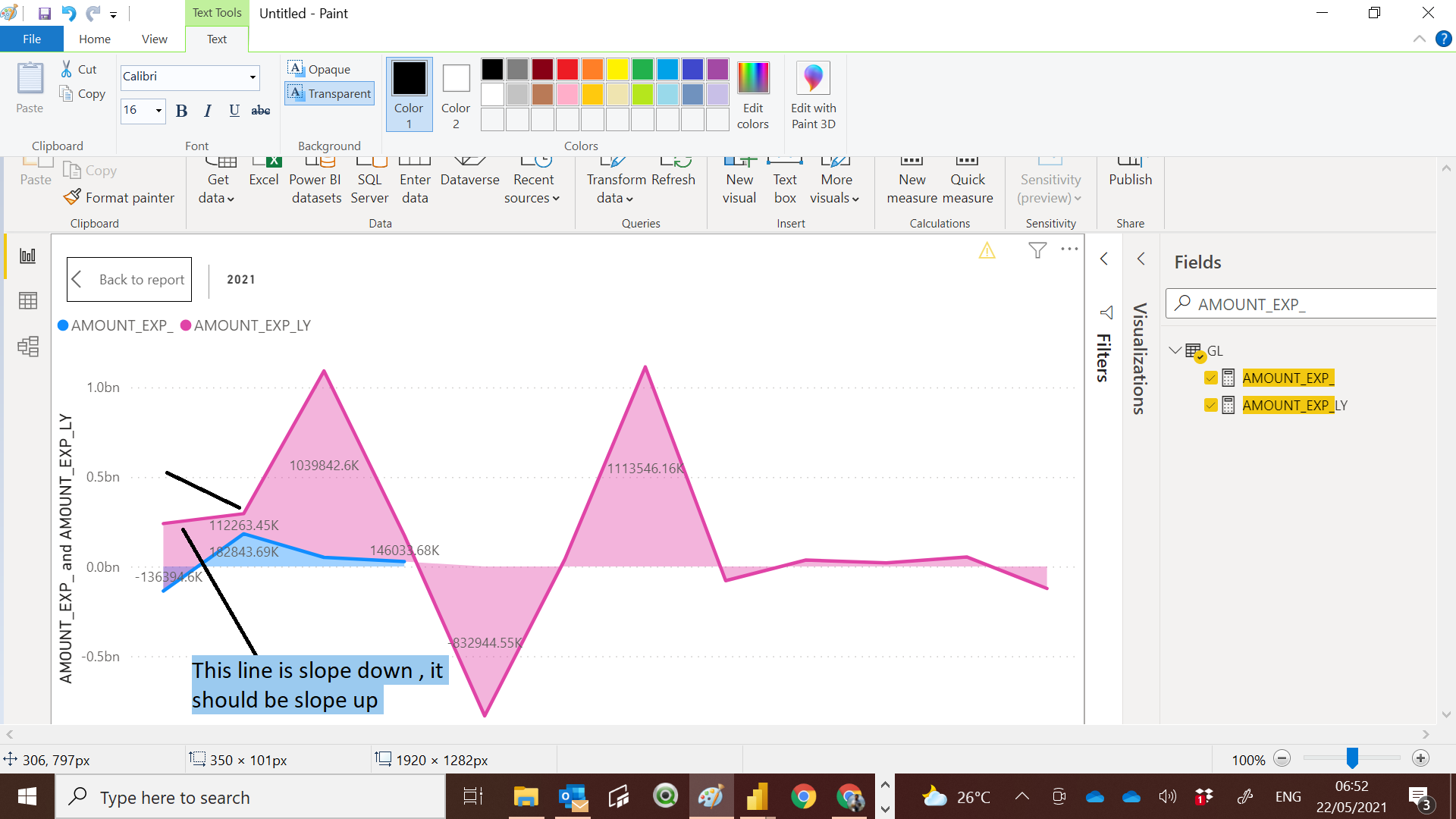Image resolution: width=1456 pixels, height=819 pixels.
Task: Apply Underline to text
Action: tap(234, 111)
